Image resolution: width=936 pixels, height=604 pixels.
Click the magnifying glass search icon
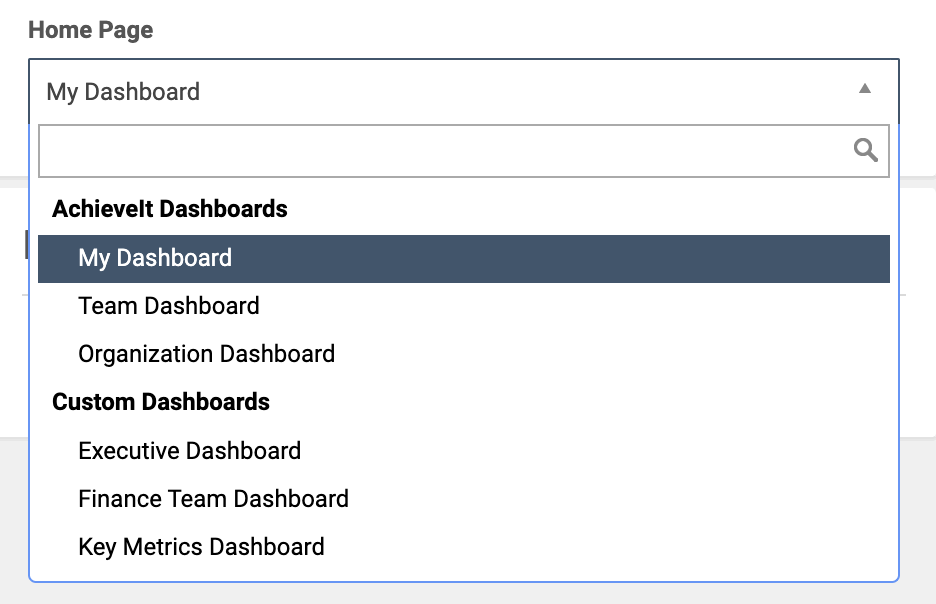865,150
